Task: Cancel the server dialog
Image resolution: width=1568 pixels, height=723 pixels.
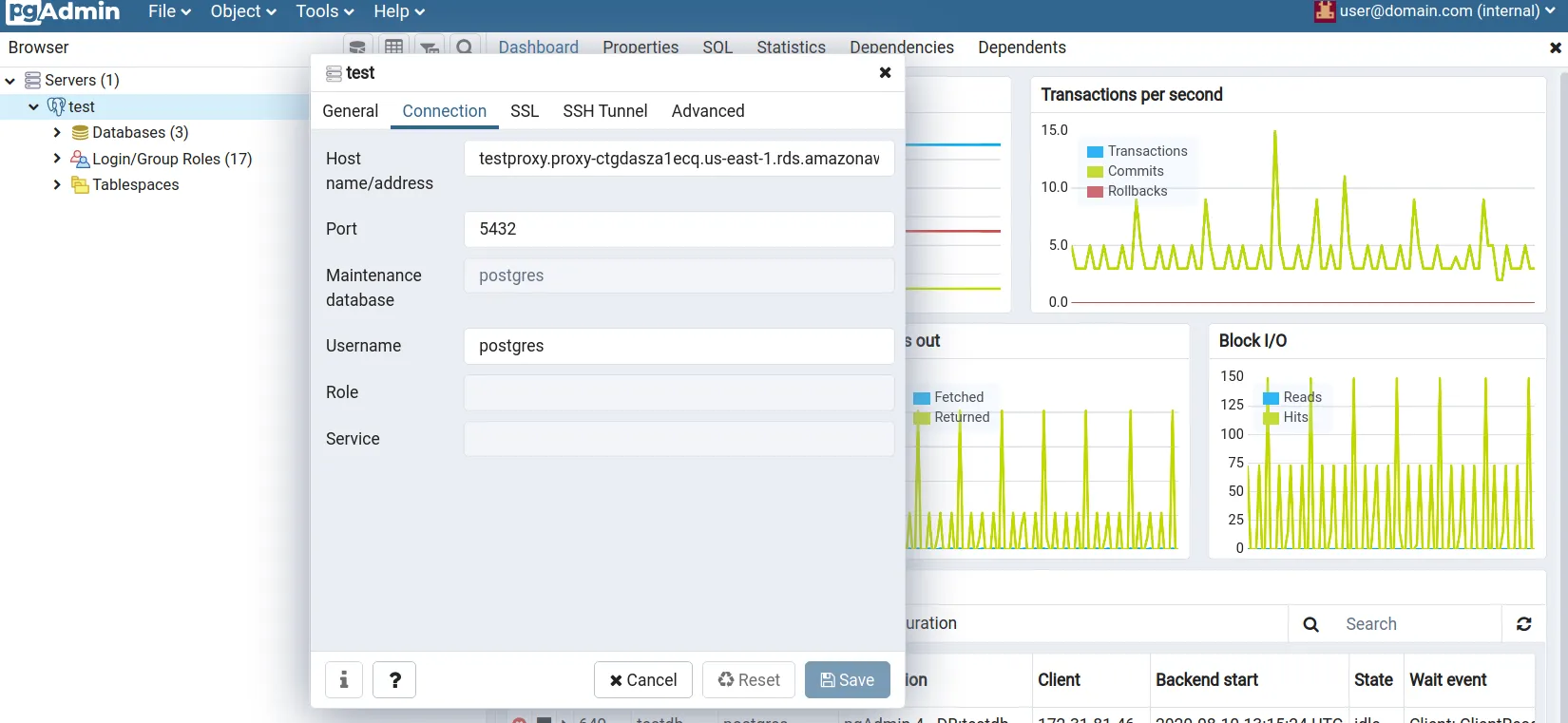Action: (x=643, y=680)
